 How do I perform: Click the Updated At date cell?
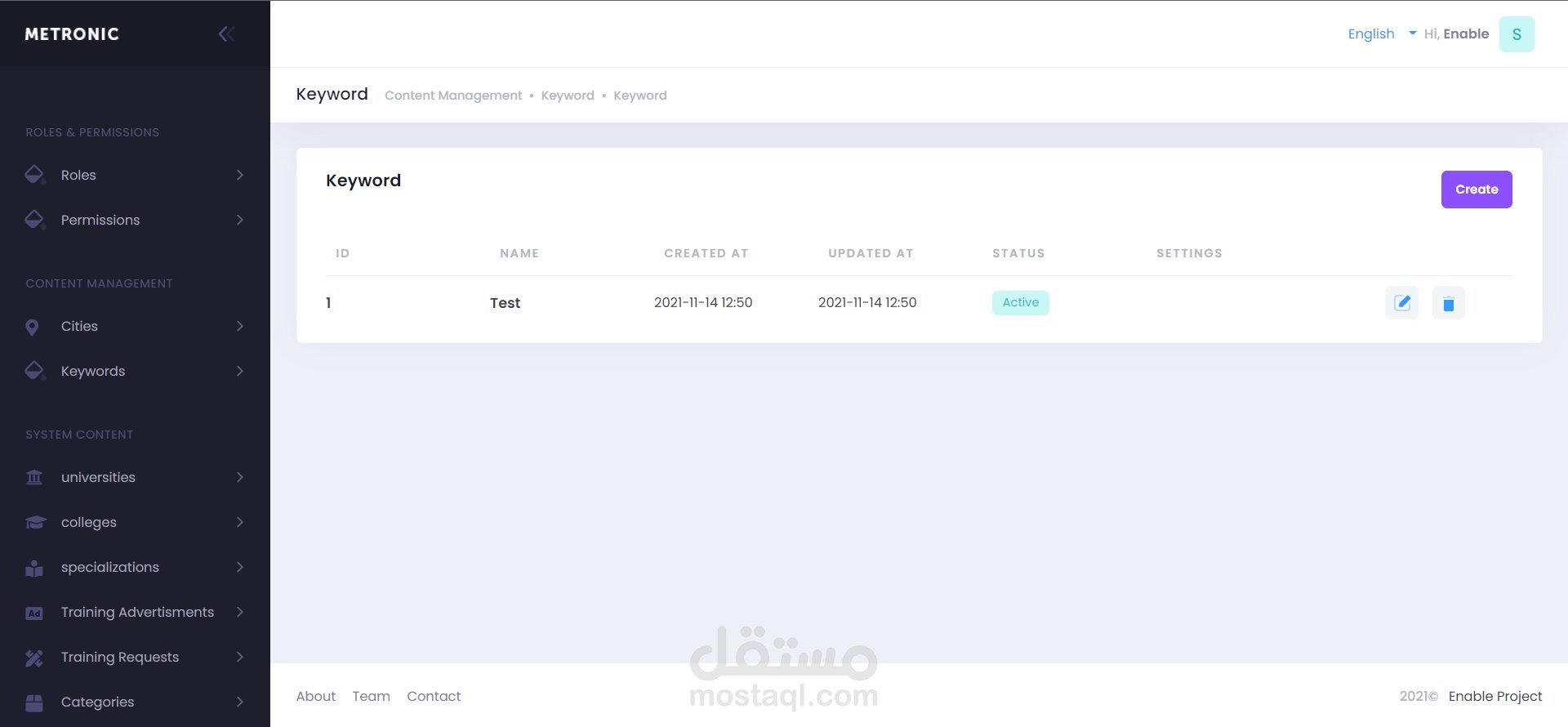(867, 302)
